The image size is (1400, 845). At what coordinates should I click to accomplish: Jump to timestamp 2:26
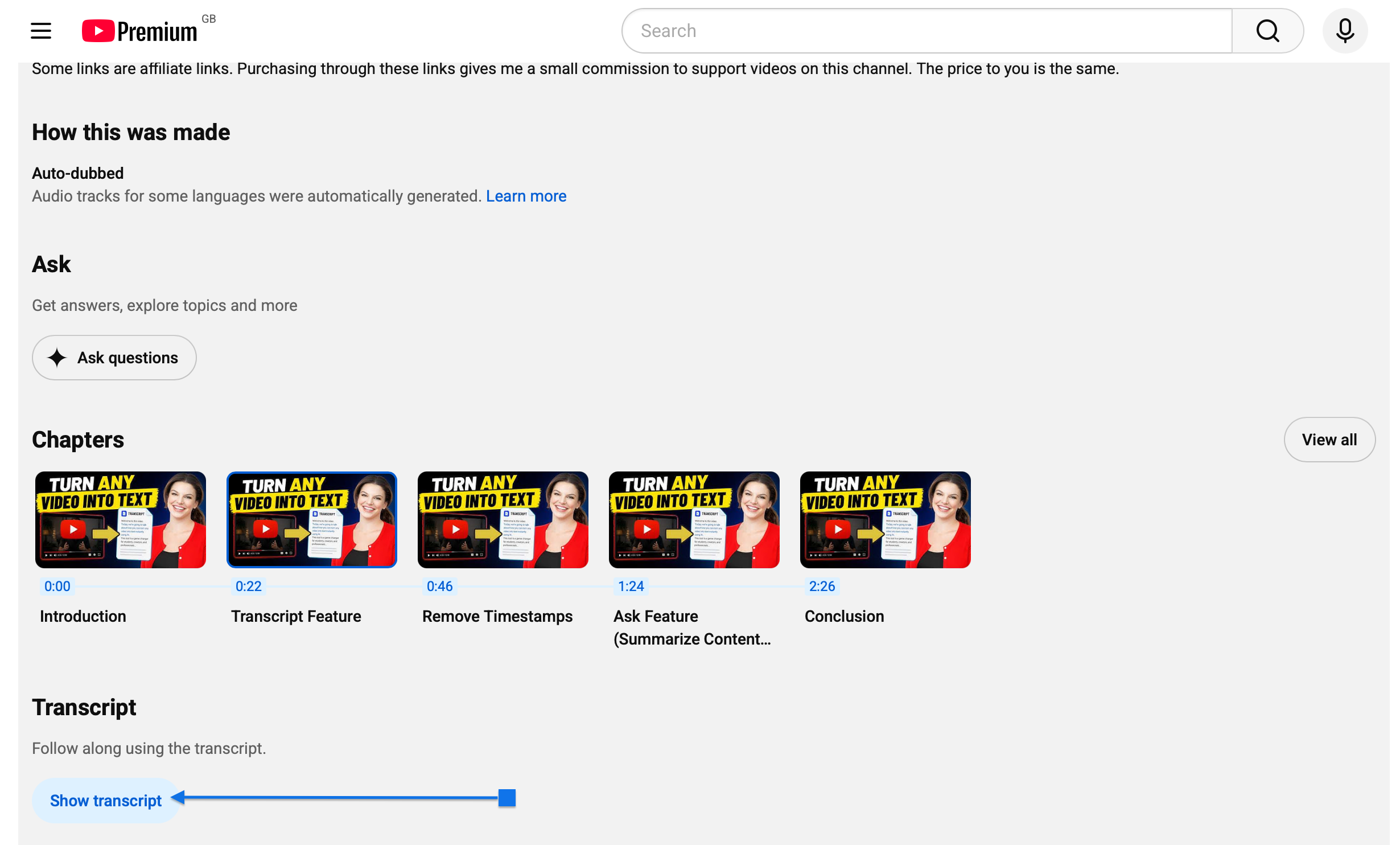[822, 586]
